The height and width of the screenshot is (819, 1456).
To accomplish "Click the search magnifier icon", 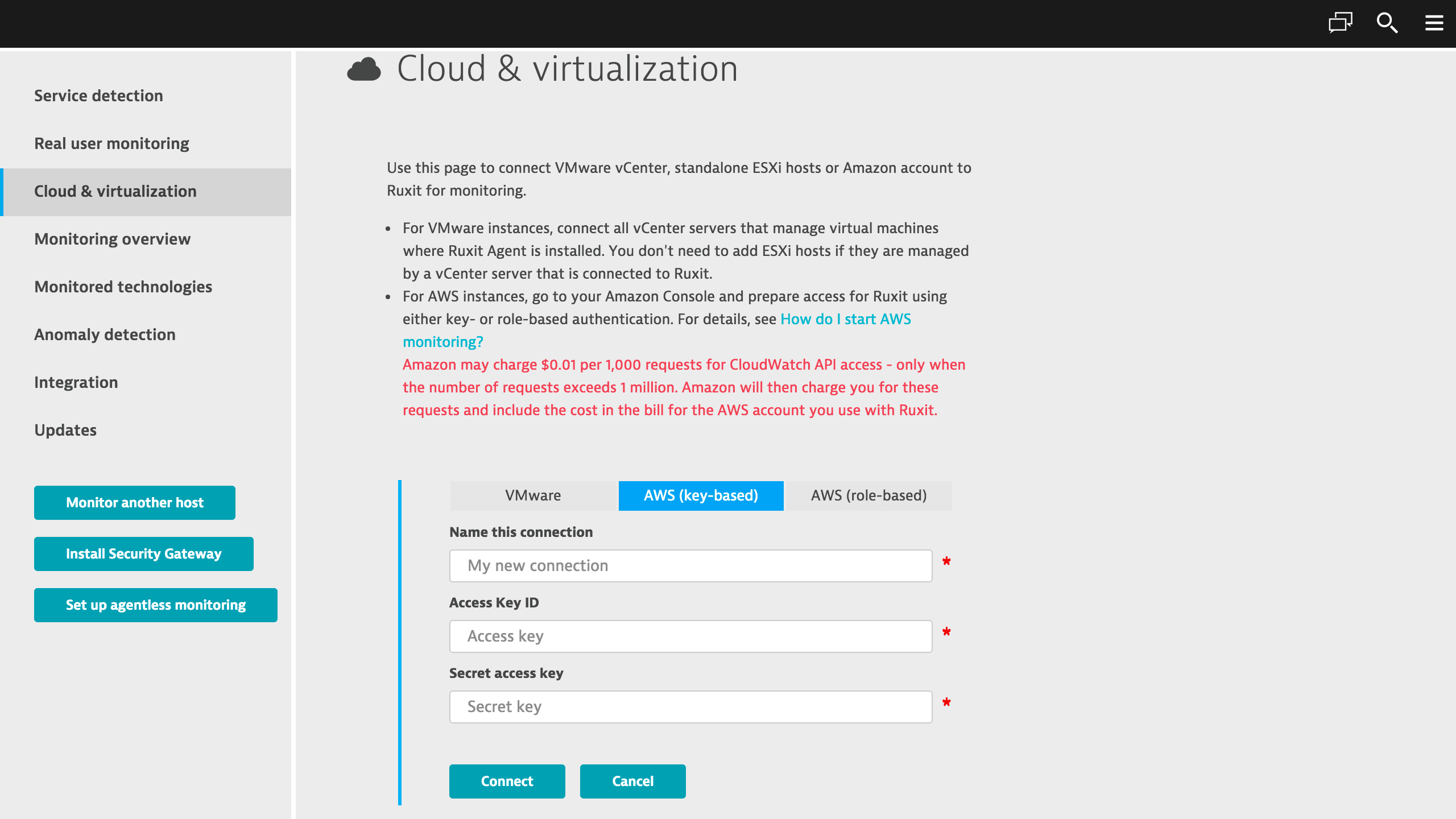I will 1387,23.
